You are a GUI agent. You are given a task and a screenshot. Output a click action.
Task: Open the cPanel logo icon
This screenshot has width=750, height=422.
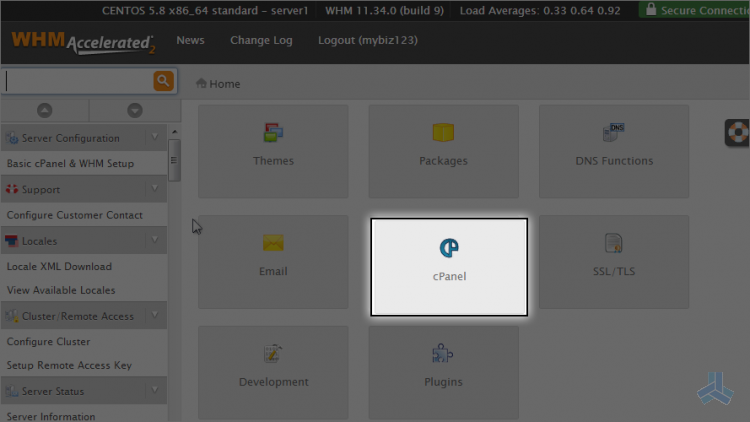(x=449, y=248)
